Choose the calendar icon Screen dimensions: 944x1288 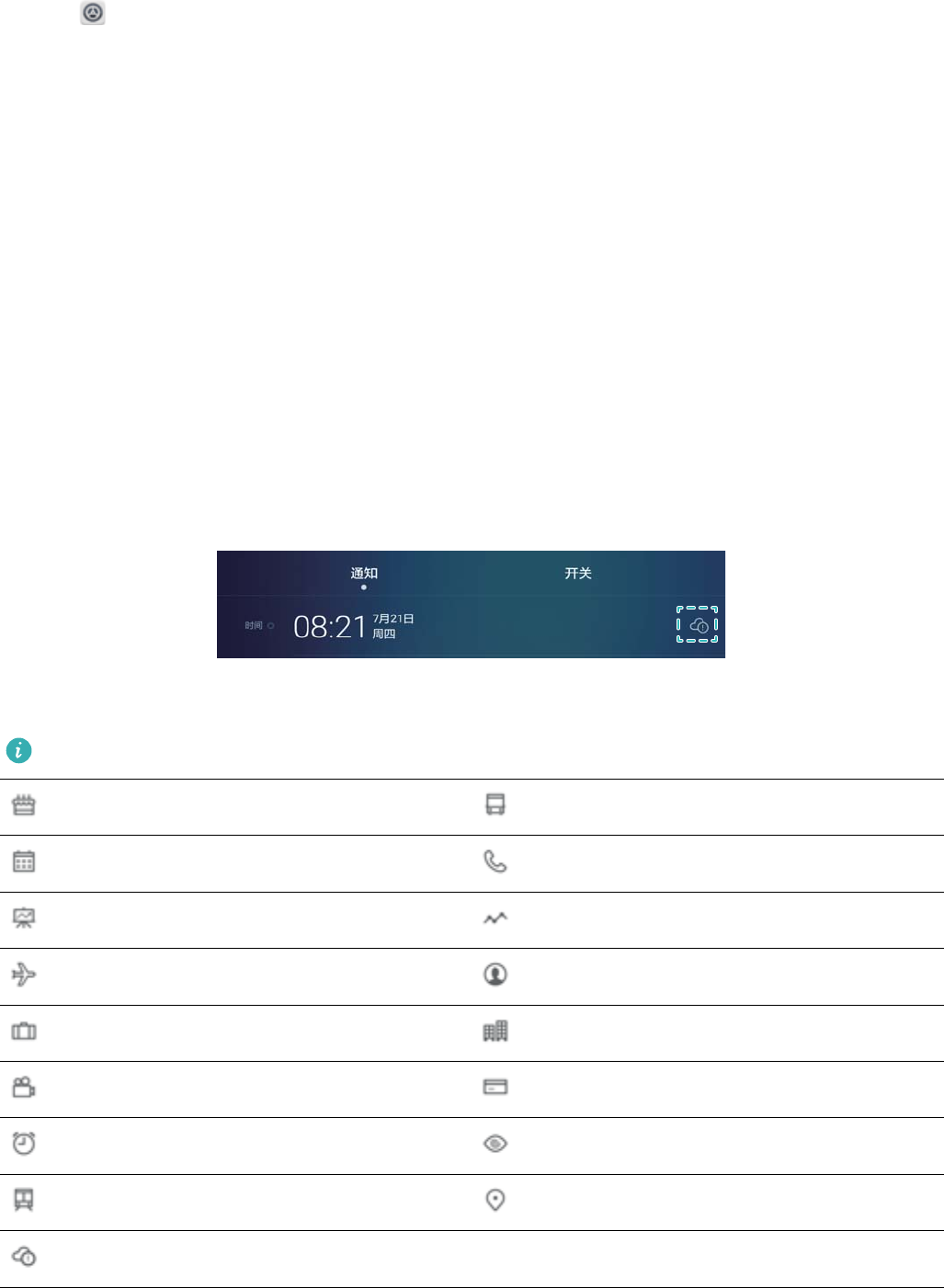(24, 861)
